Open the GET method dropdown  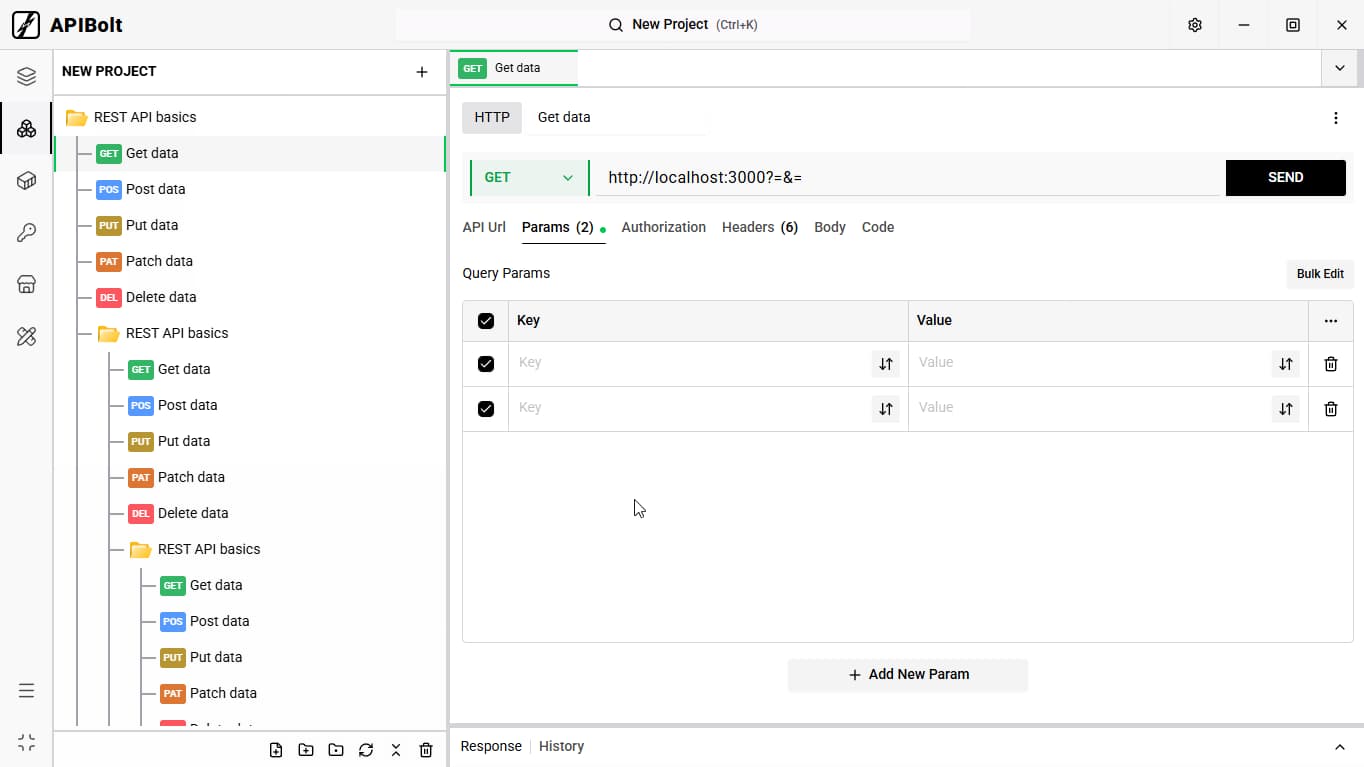529,178
